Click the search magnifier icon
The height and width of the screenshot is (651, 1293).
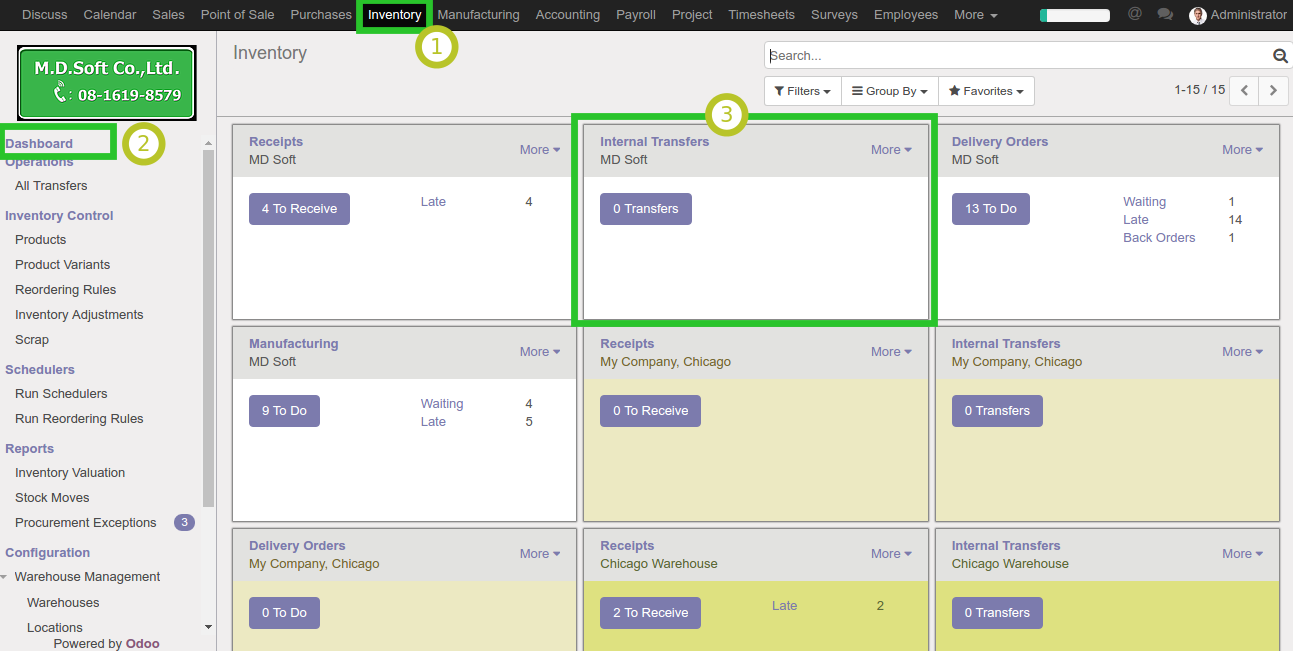[1279, 56]
